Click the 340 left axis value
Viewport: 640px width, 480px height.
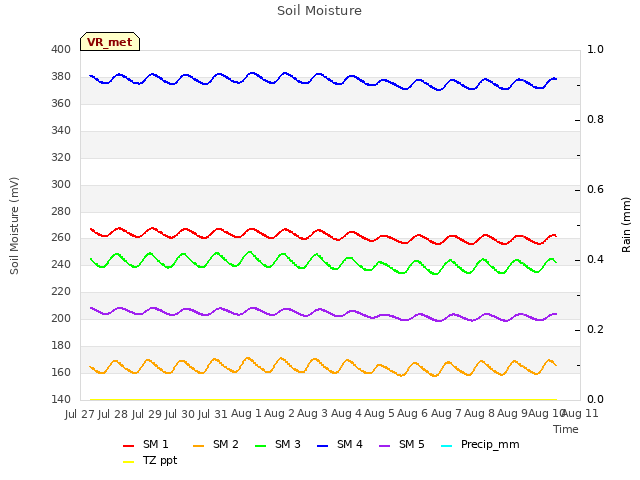61,131
